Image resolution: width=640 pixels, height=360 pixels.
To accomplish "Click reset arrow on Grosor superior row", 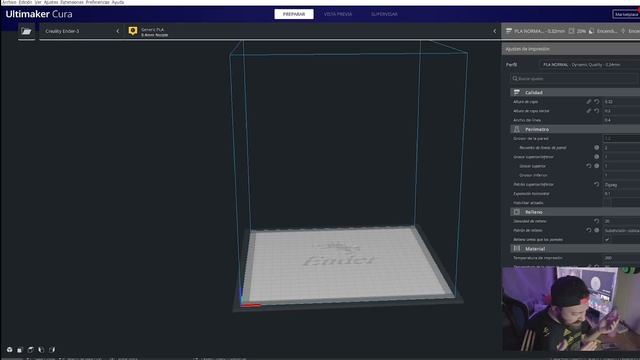I will tap(589, 166).
